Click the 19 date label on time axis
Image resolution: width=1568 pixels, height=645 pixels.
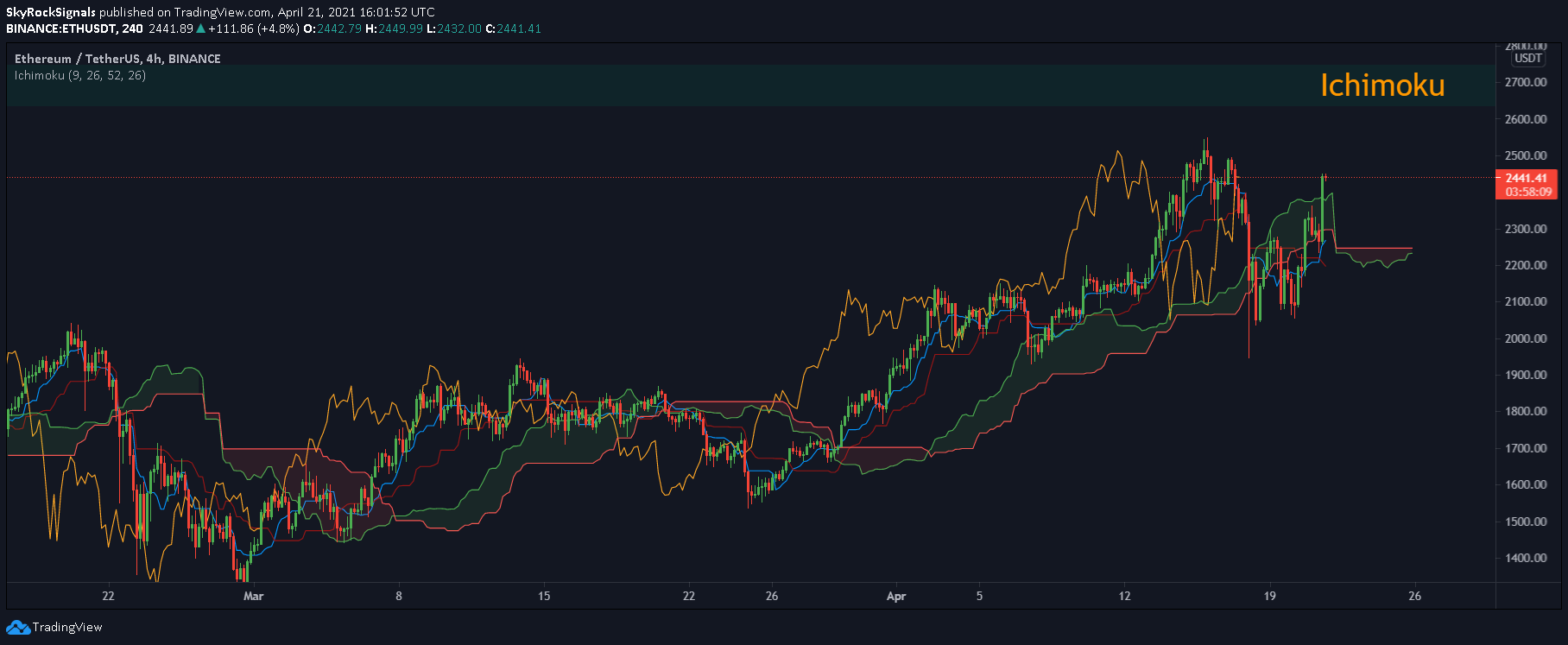tap(1269, 596)
